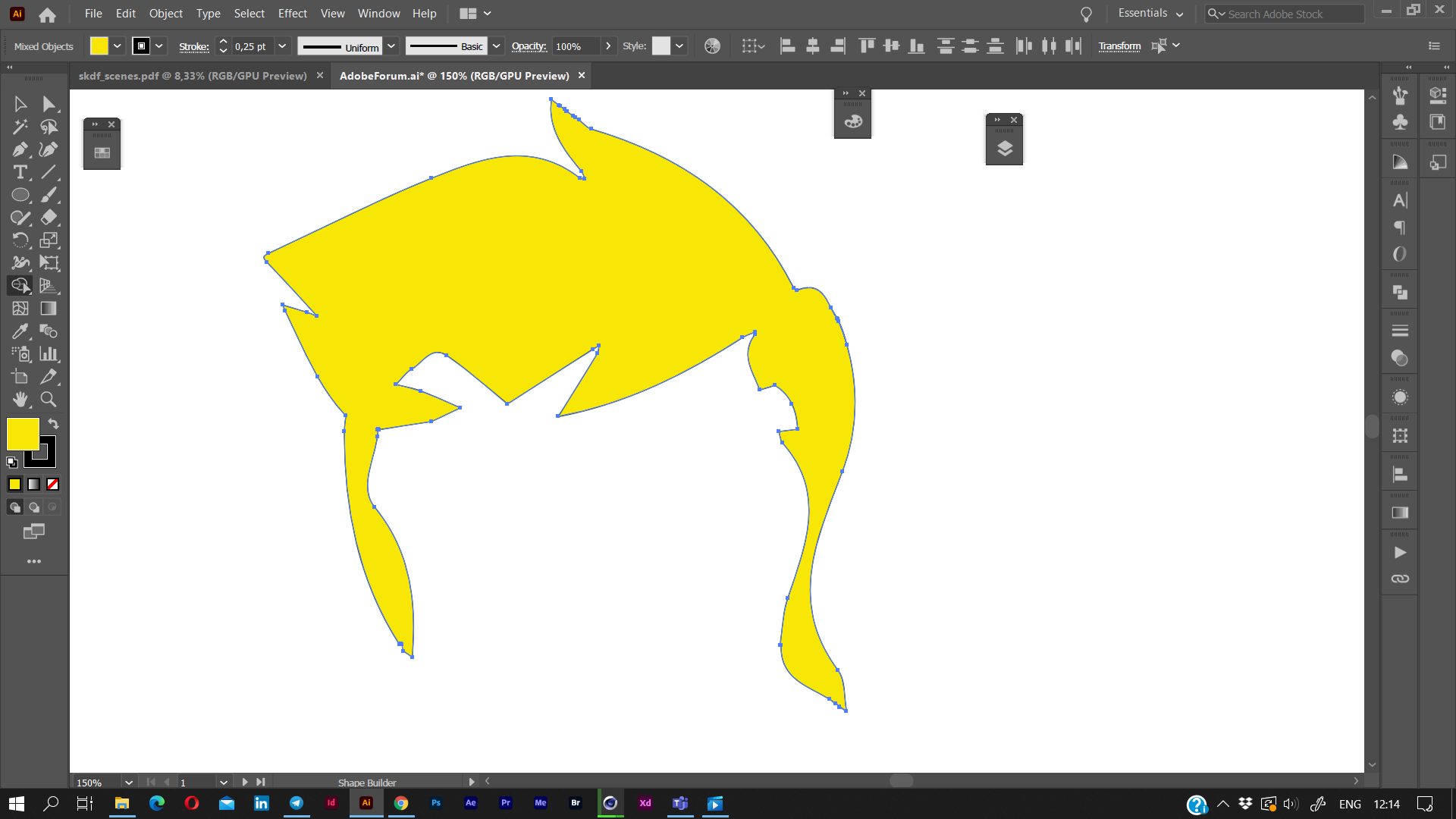Open the Uniform stroke width profile dropdown
The height and width of the screenshot is (819, 1456).
point(391,45)
